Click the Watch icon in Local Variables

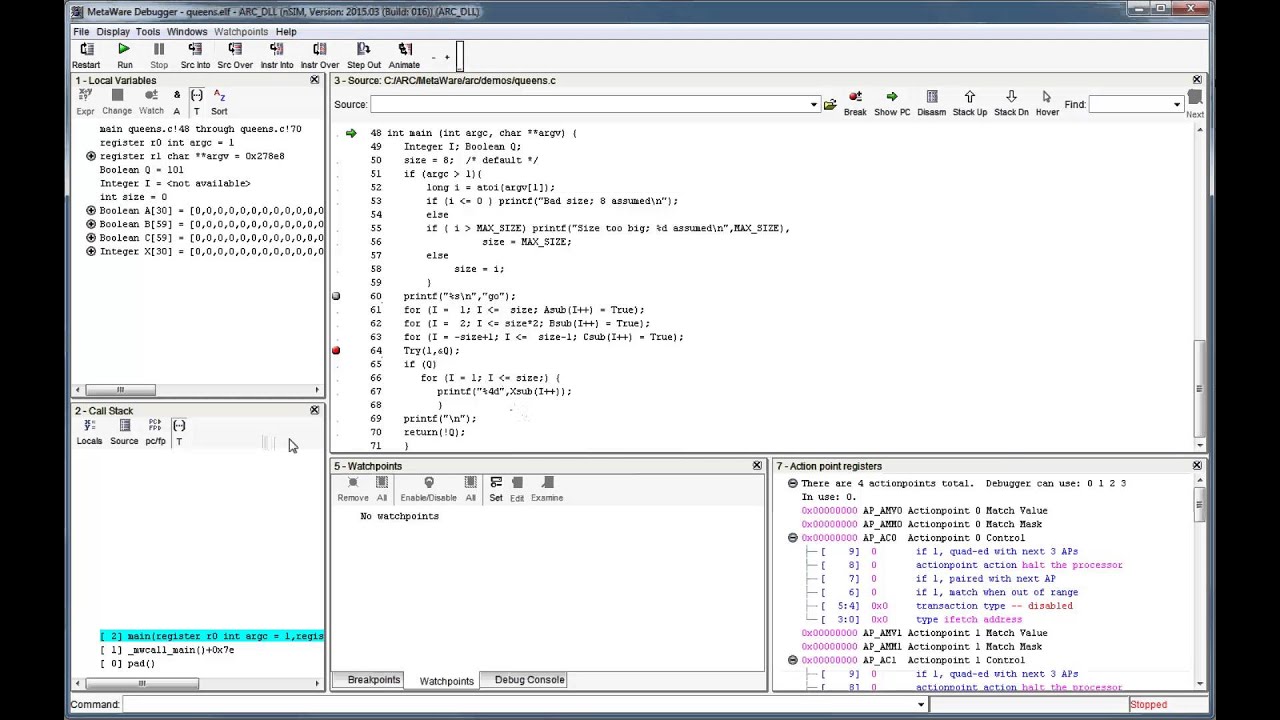pos(151,102)
